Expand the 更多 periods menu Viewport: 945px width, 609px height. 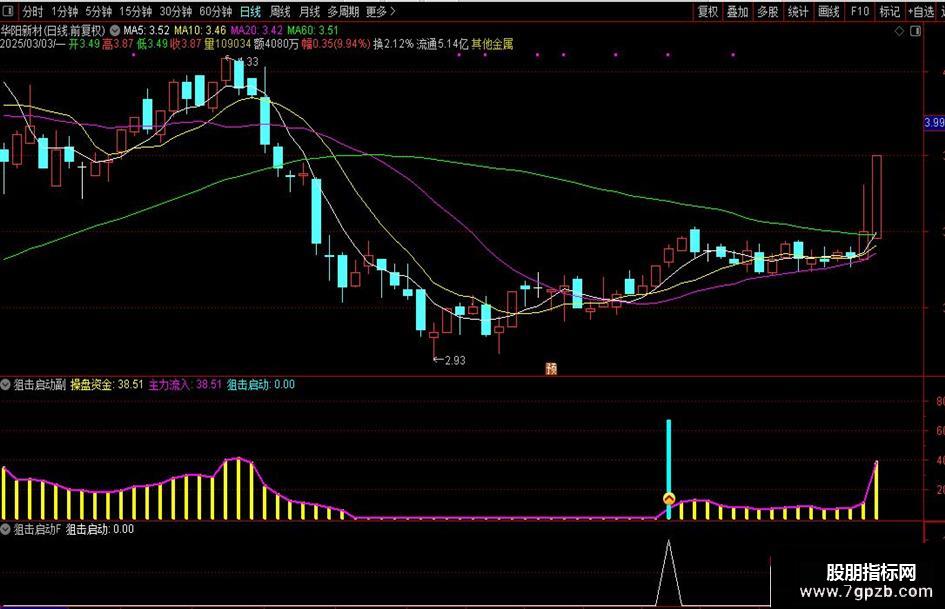coord(381,11)
